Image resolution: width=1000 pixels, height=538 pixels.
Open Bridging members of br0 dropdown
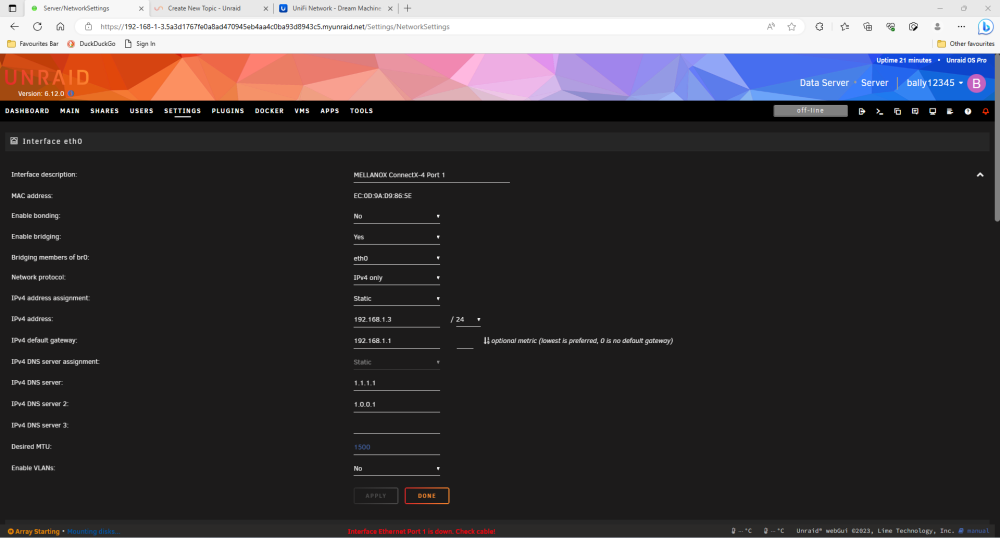tap(397, 258)
